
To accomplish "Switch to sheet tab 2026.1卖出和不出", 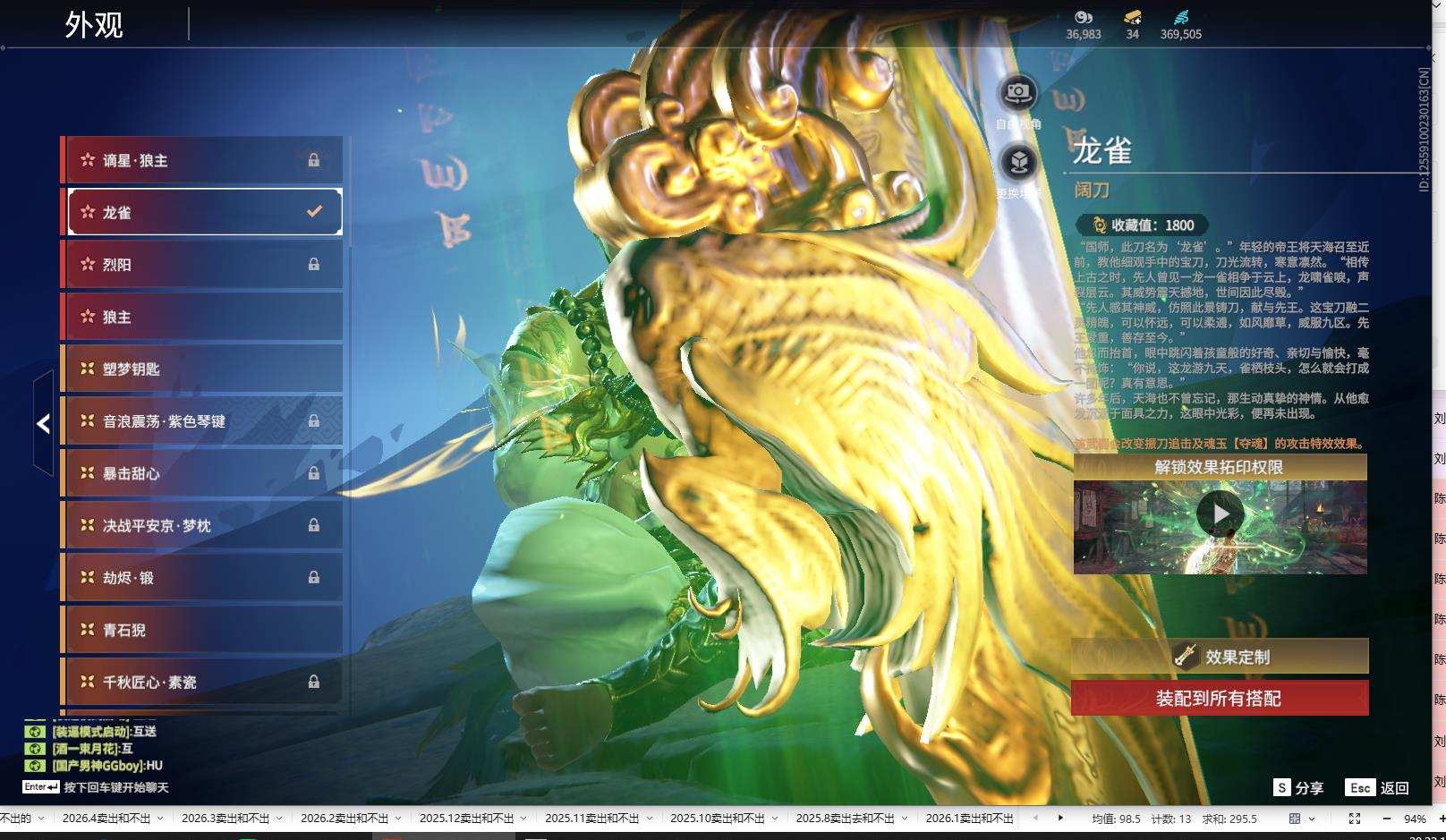I will point(969,819).
